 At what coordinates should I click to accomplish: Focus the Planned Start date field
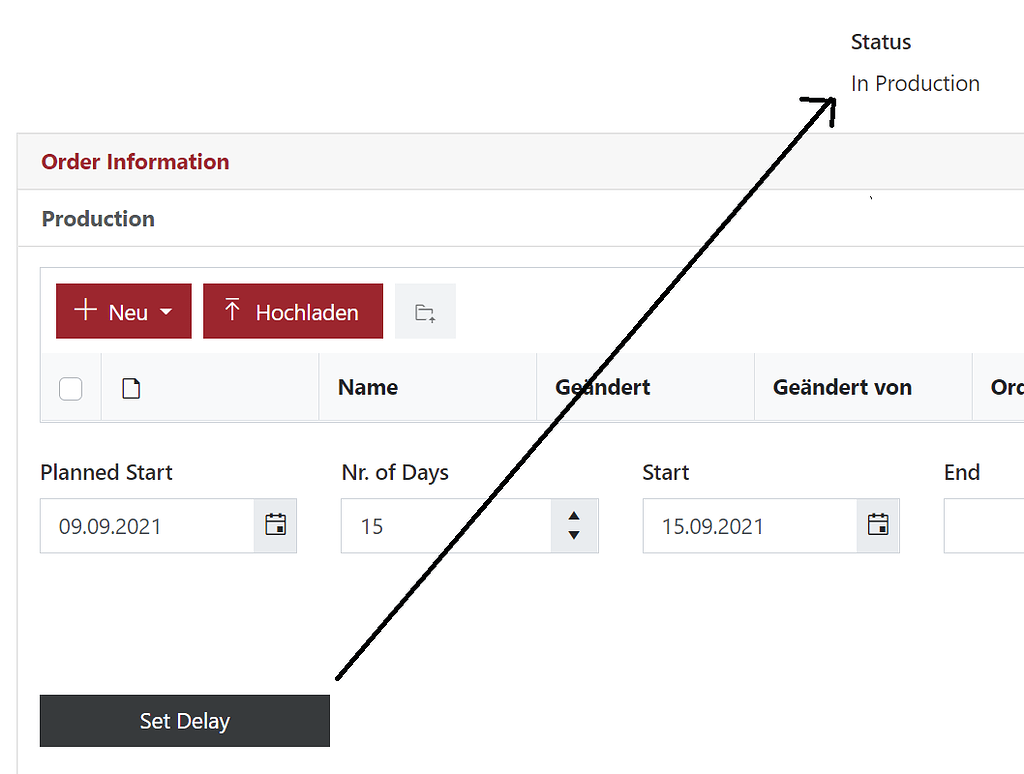[x=148, y=526]
